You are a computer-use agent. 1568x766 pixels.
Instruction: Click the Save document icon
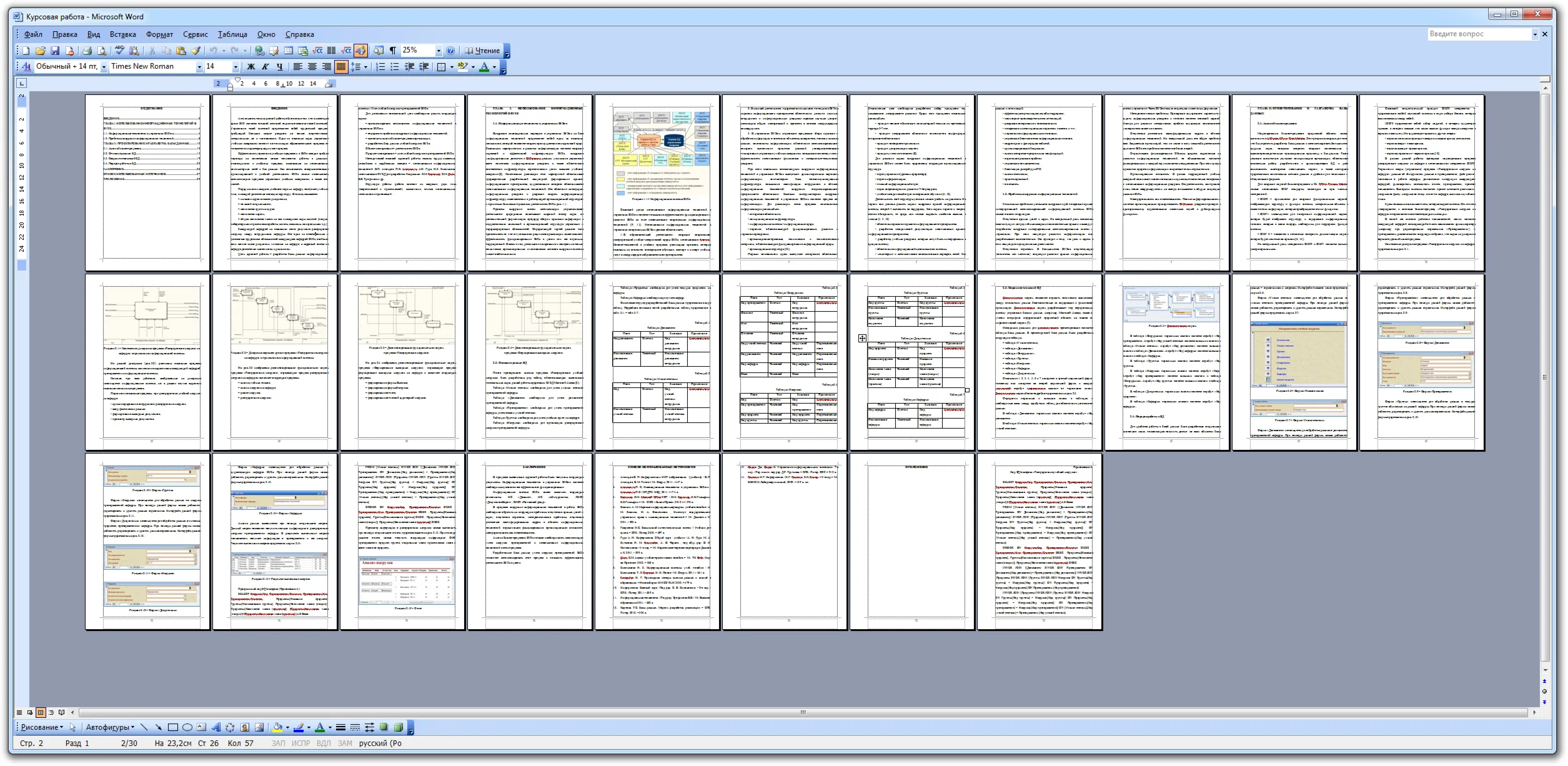(x=55, y=51)
